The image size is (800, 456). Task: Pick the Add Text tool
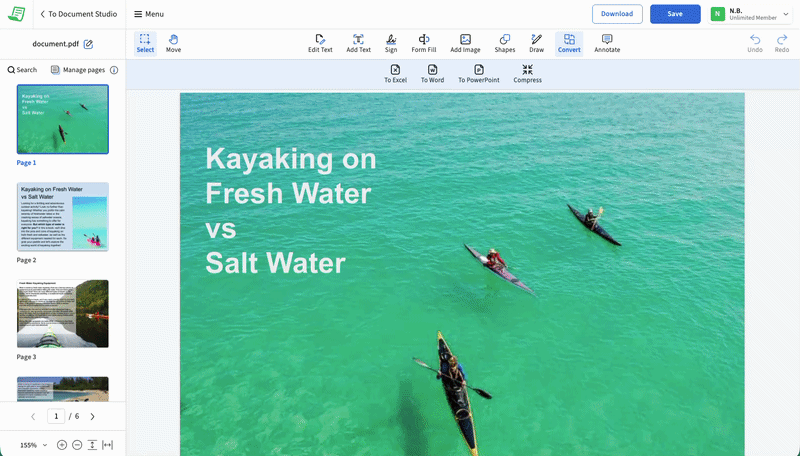point(359,43)
